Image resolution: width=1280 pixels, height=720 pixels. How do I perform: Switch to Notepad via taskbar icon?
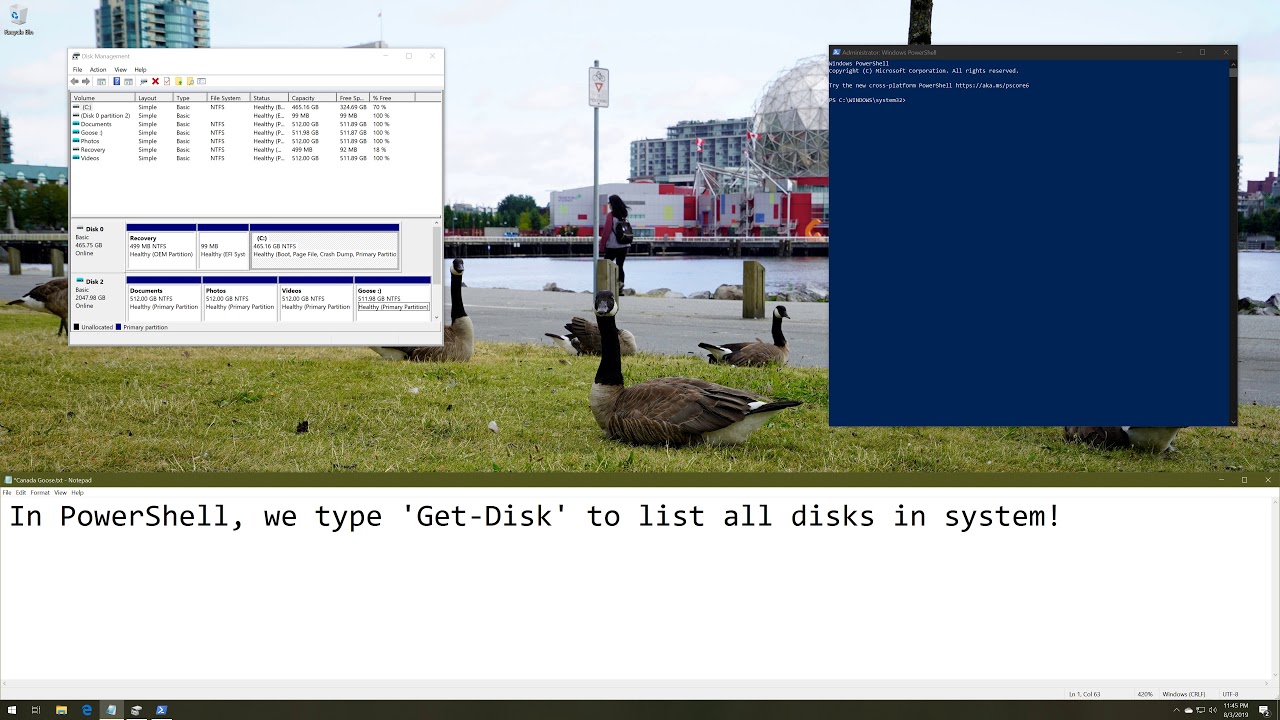pyautogui.click(x=111, y=710)
